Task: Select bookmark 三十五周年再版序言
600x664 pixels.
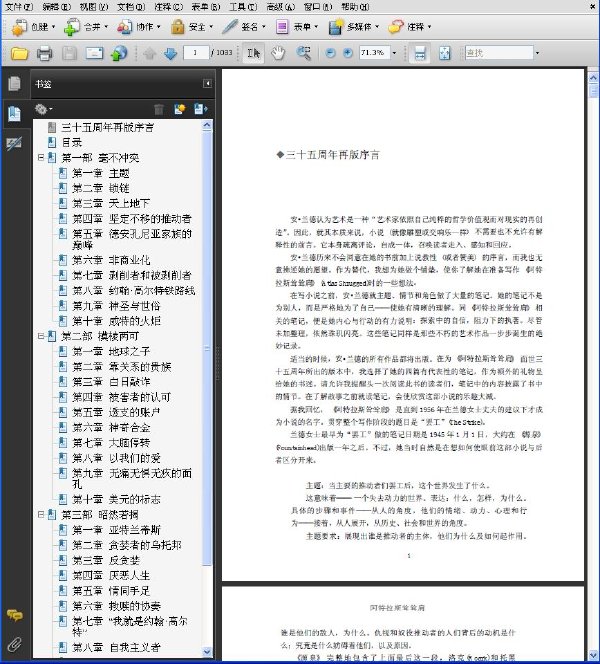Action: coord(108,127)
